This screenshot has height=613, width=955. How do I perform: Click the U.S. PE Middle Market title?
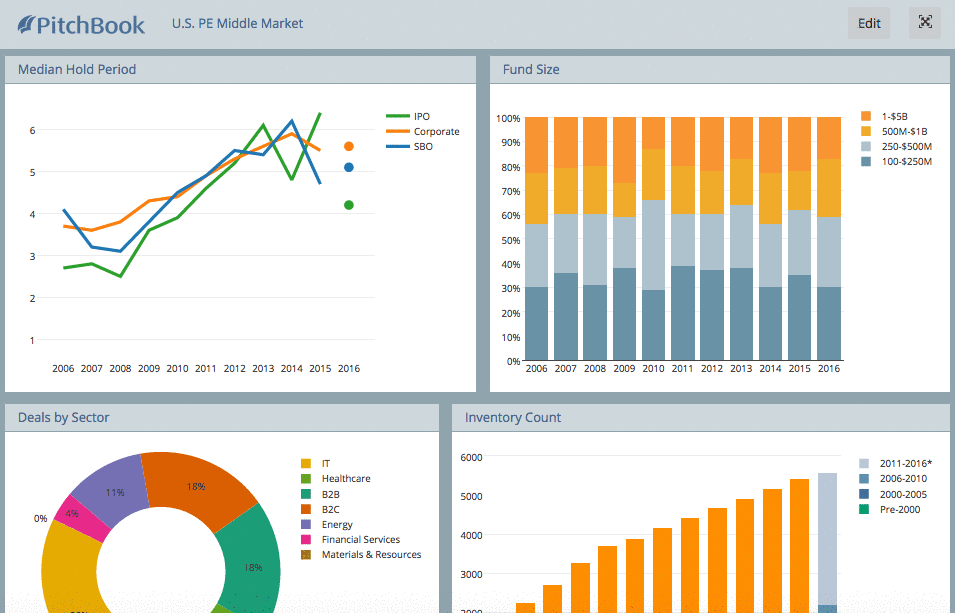coord(237,23)
